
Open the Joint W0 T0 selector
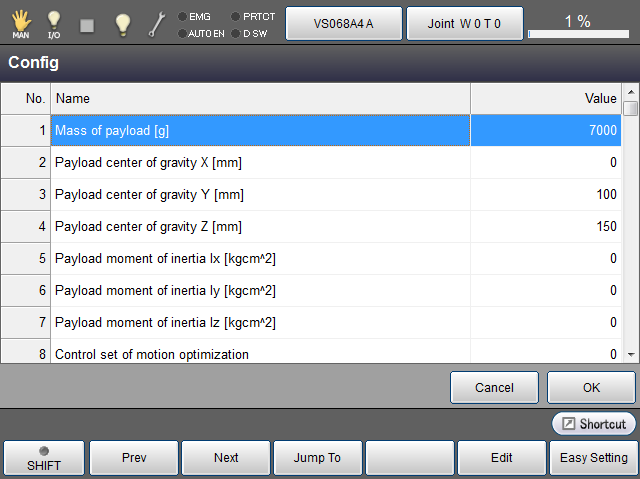point(464,23)
